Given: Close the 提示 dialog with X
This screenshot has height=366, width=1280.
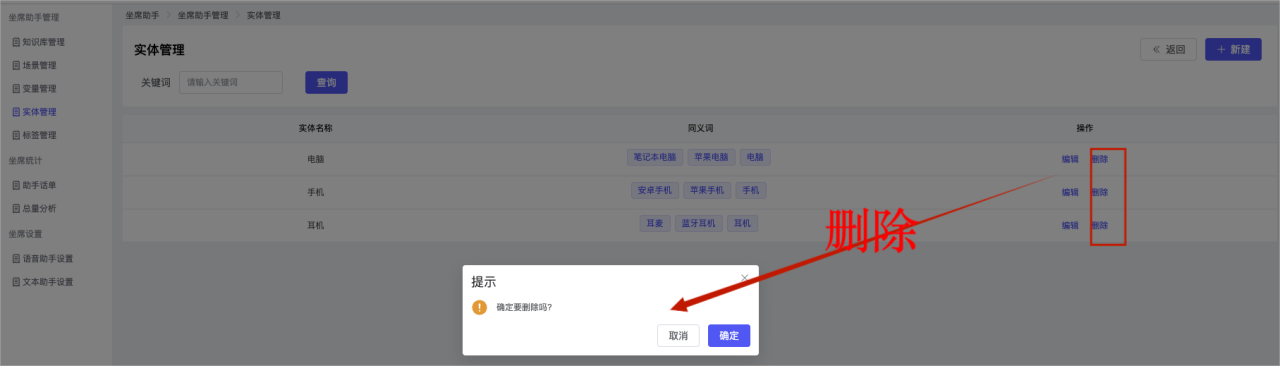Looking at the screenshot, I should 744,277.
